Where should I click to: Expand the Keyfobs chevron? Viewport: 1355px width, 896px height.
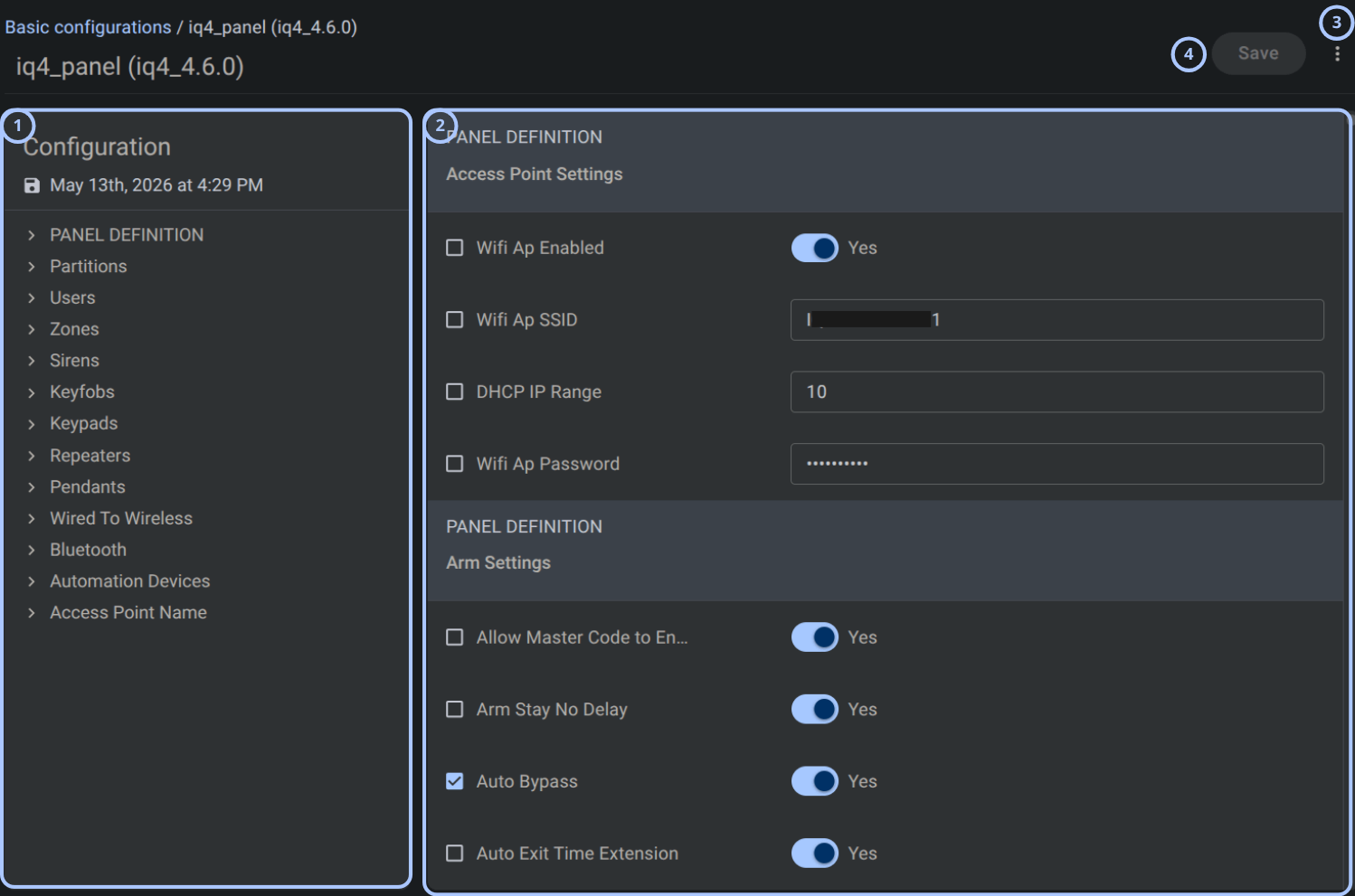(32, 392)
